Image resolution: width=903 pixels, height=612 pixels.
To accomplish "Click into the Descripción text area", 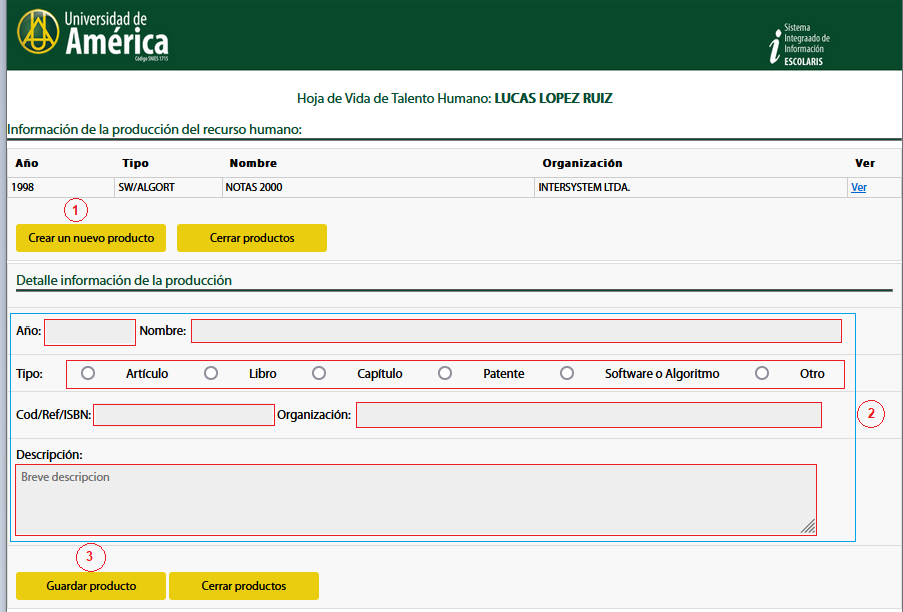I will (416, 500).
